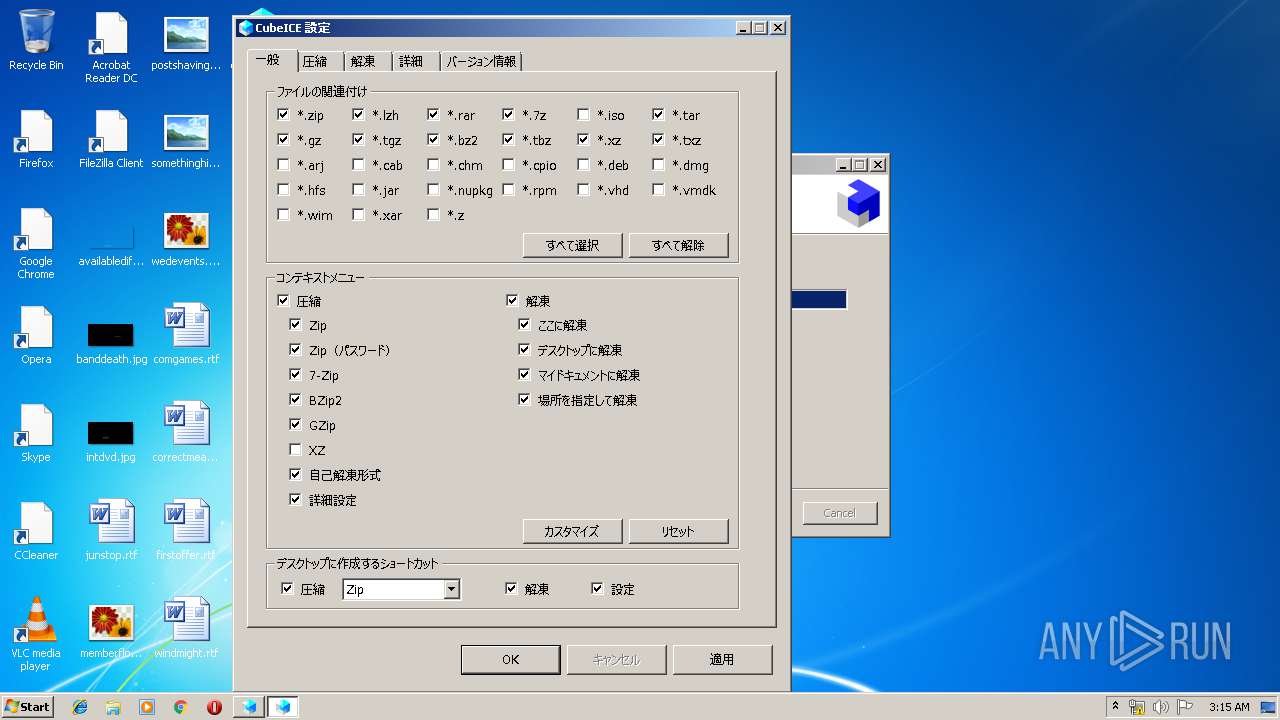Toggle the 7-Zip context menu checkbox

295,375
